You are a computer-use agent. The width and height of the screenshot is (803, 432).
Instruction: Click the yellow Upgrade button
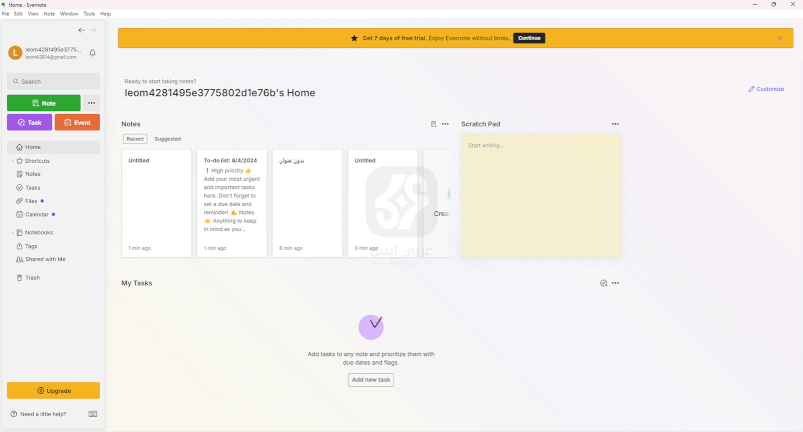(53, 391)
